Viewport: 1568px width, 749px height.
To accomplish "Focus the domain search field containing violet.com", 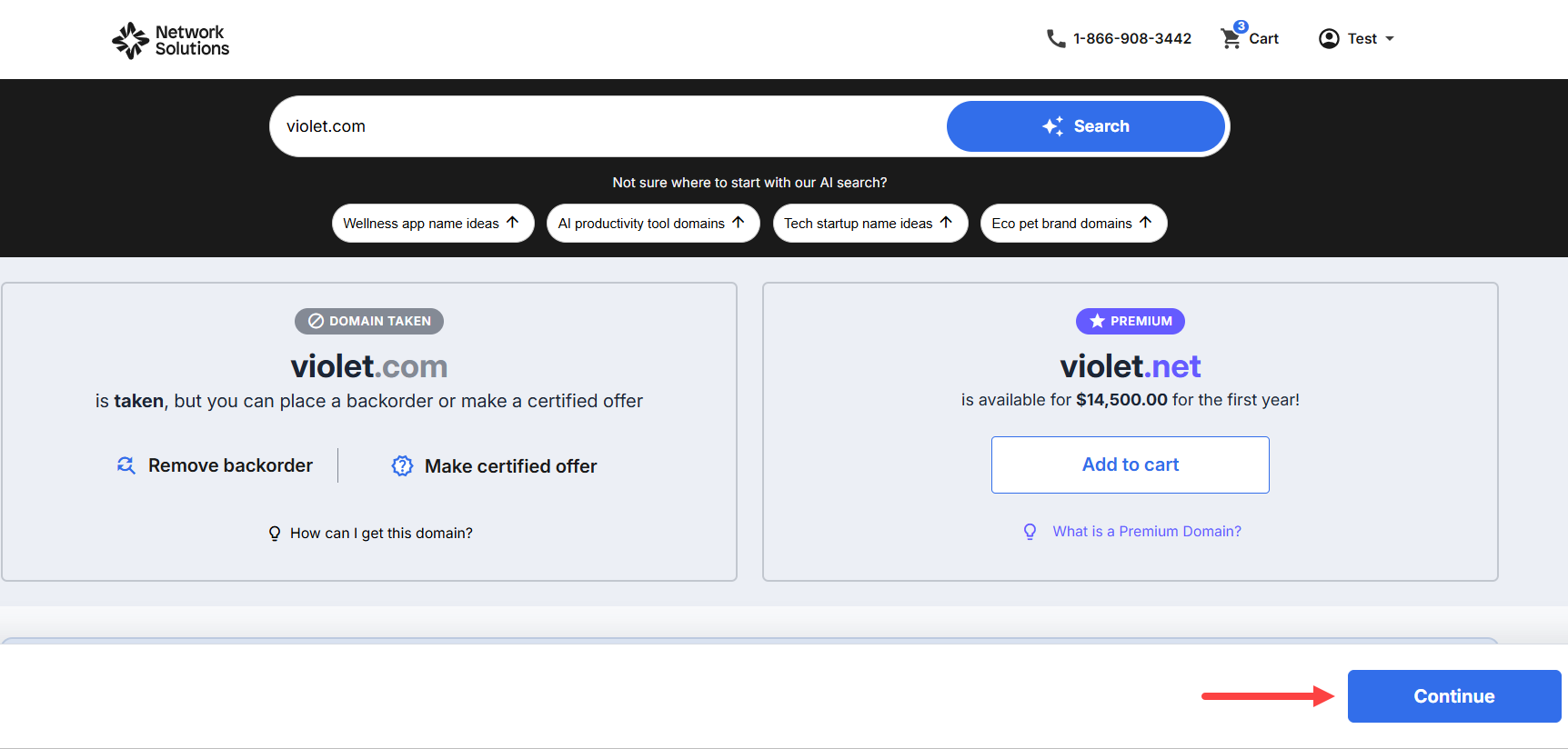I will coord(608,126).
